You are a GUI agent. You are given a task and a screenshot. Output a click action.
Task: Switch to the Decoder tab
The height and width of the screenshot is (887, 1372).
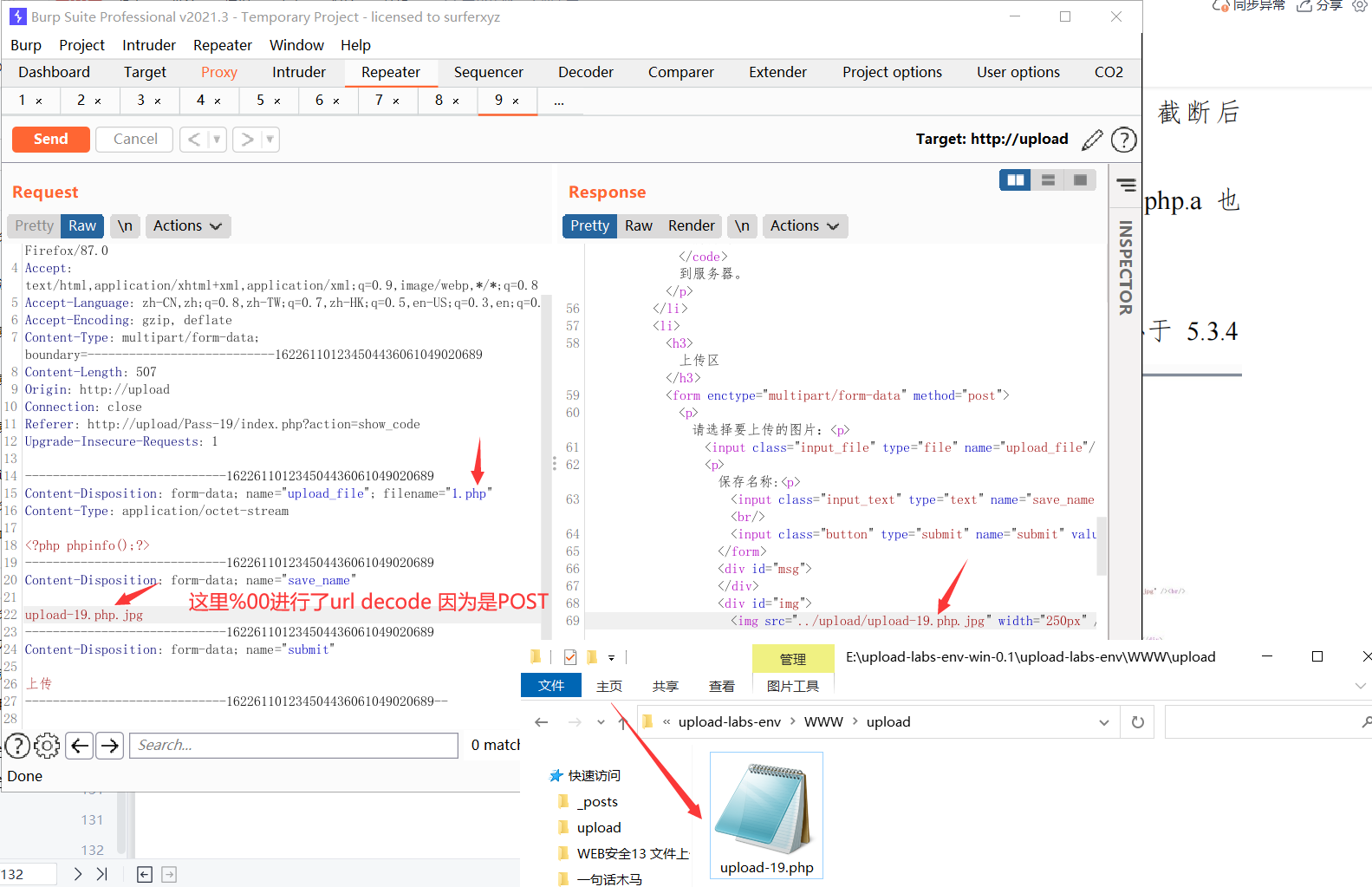[586, 72]
